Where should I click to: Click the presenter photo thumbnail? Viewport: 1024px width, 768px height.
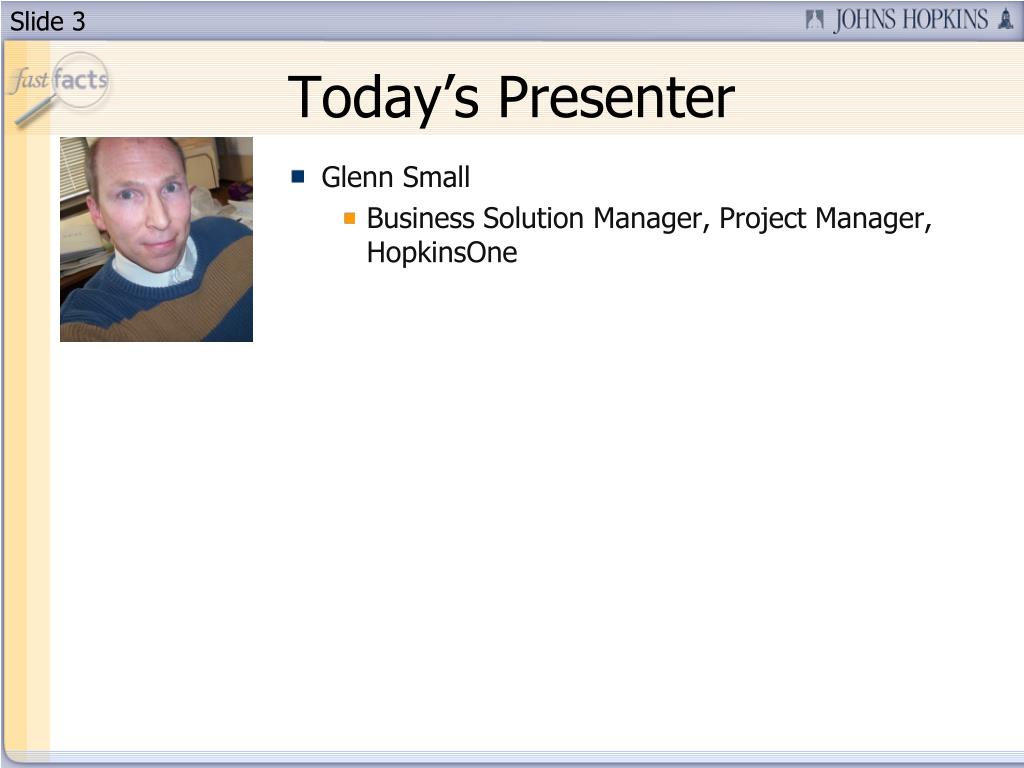pos(156,239)
